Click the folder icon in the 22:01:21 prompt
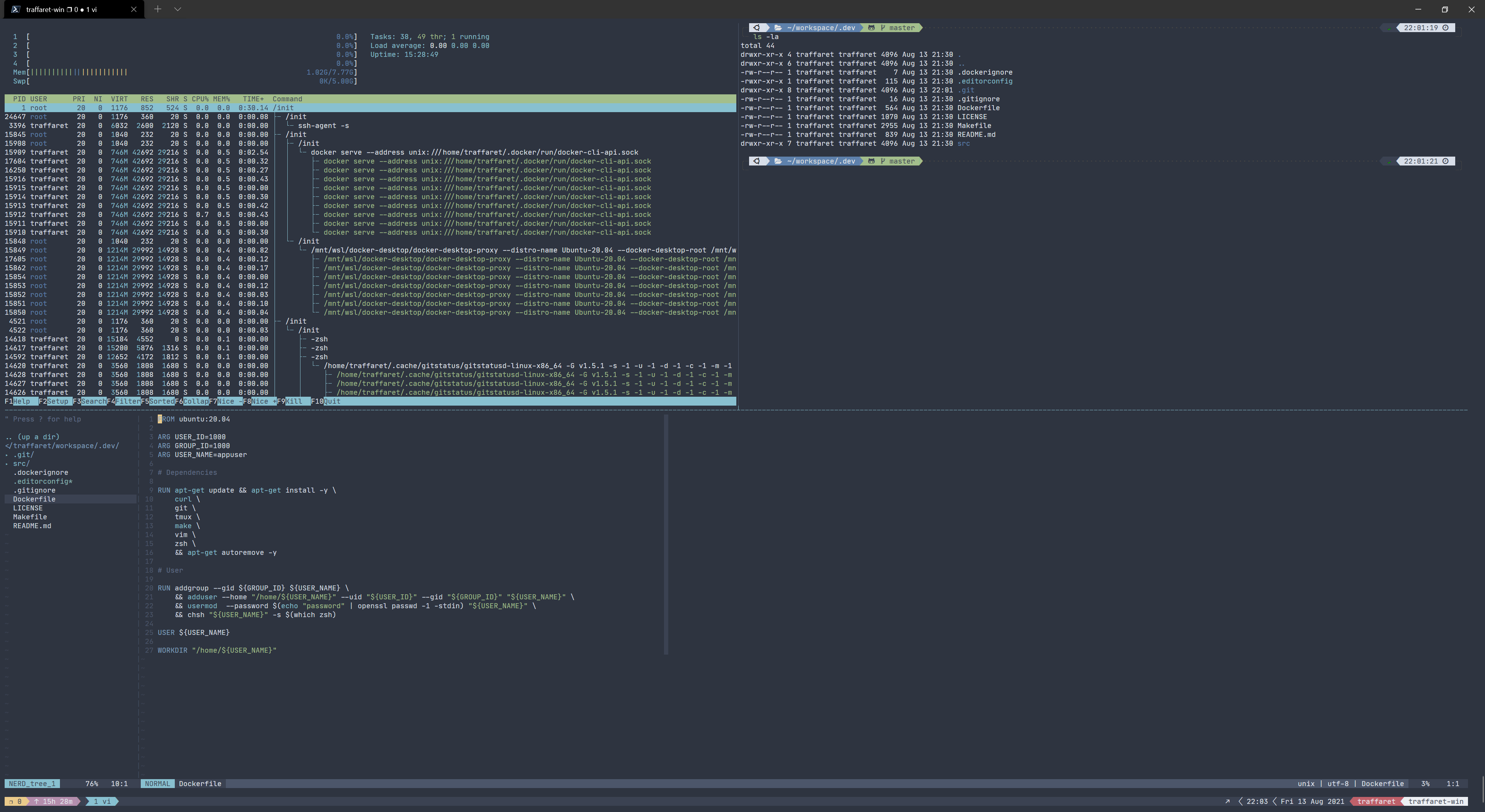Viewport: 1485px width, 812px height. [778, 161]
